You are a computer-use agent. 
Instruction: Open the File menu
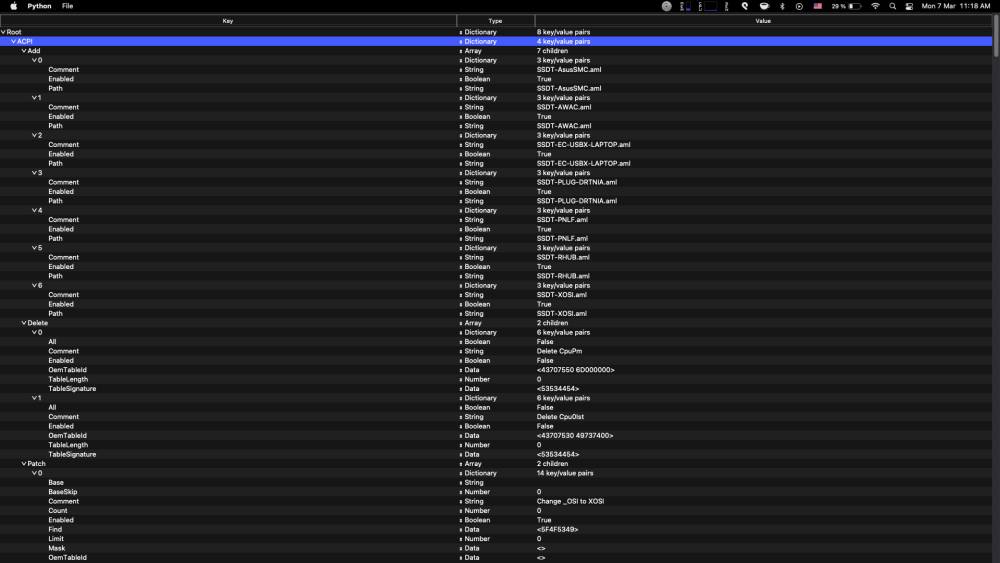tap(67, 6)
